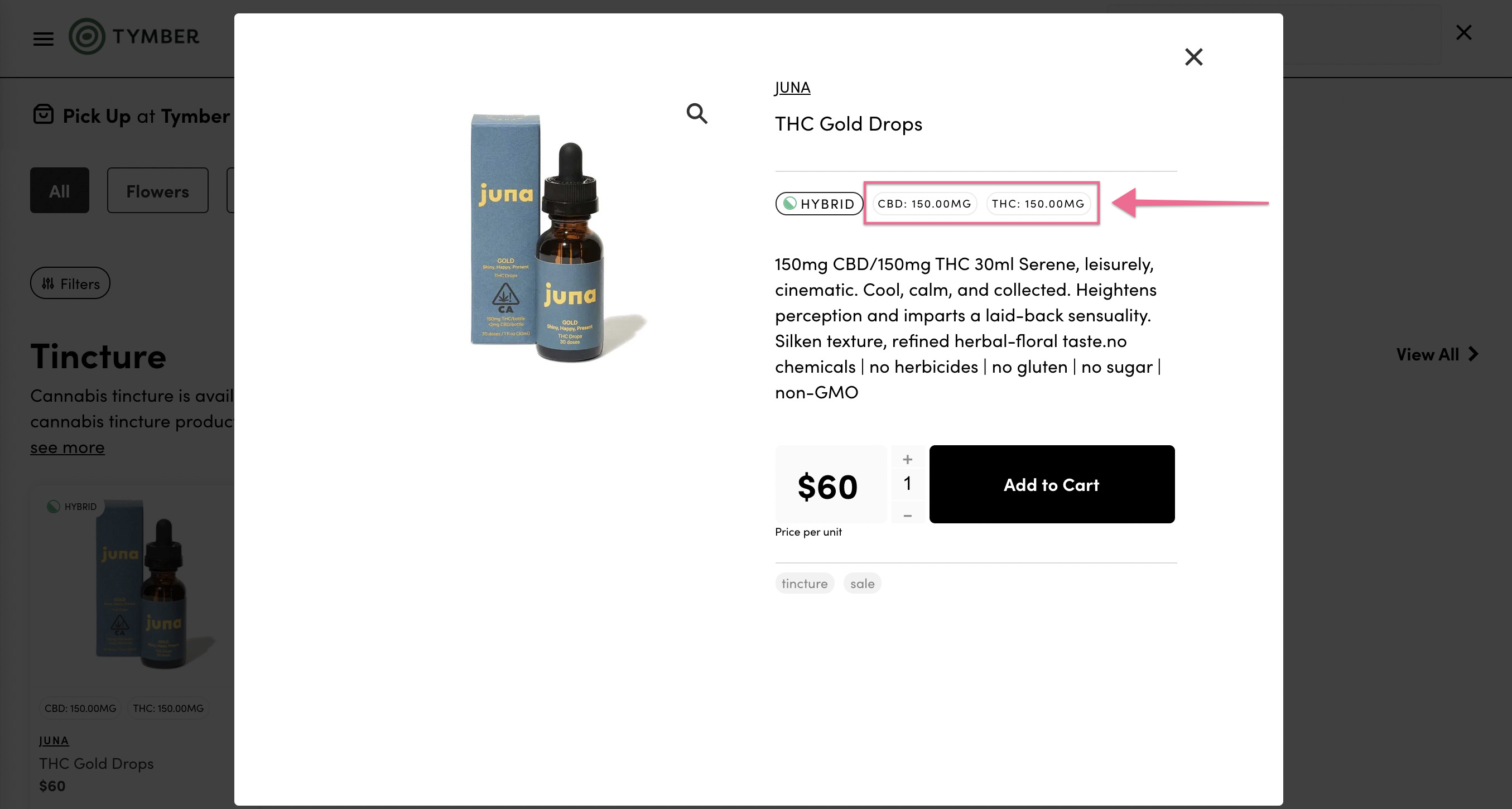Click the tincture tag
The image size is (1512, 809).
tap(804, 584)
